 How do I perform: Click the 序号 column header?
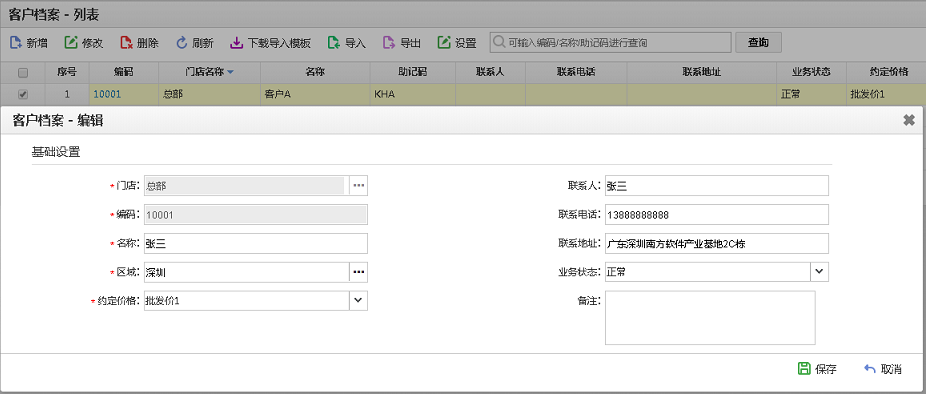tap(67, 72)
